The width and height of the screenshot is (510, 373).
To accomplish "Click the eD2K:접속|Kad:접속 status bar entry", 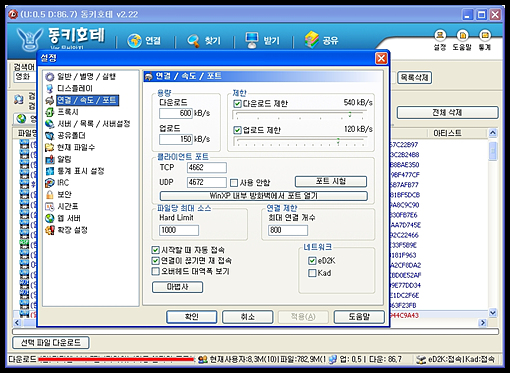I will click(455, 359).
